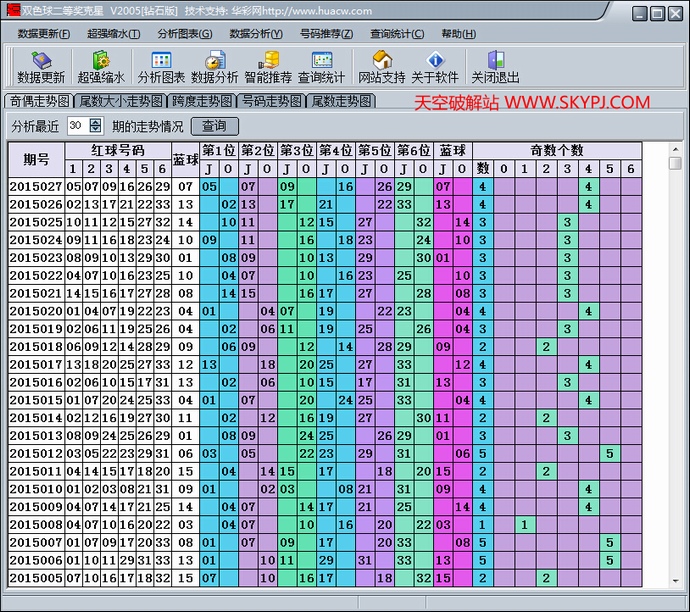Click the 关闭退出 toolbar icon

point(495,67)
